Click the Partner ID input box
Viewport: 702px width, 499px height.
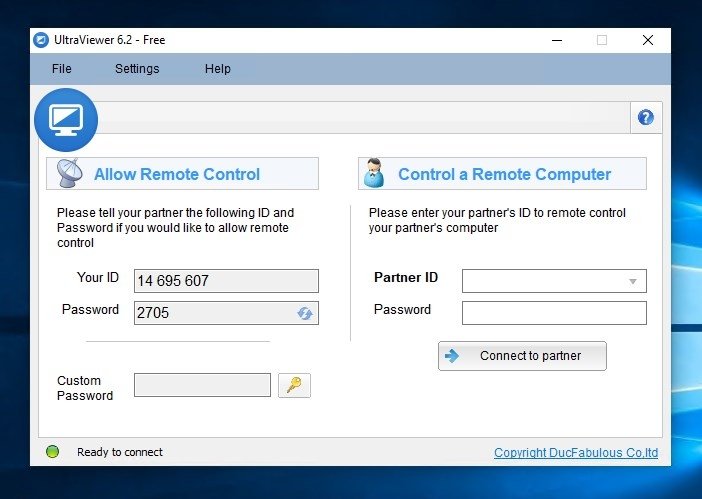[x=554, y=281]
